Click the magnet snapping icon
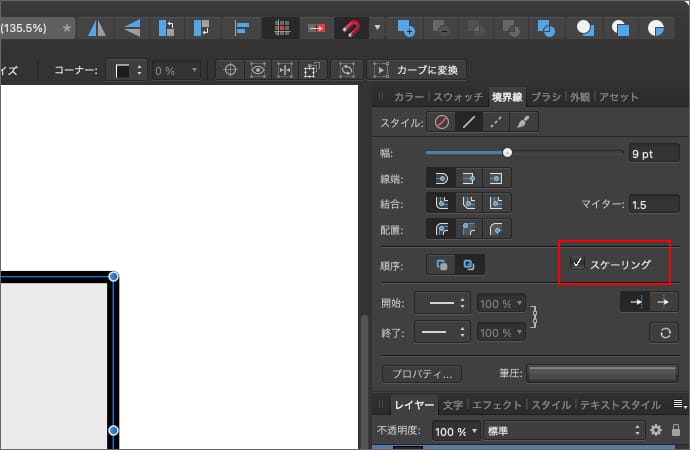Screen dimensions: 690x450 pos(351,28)
